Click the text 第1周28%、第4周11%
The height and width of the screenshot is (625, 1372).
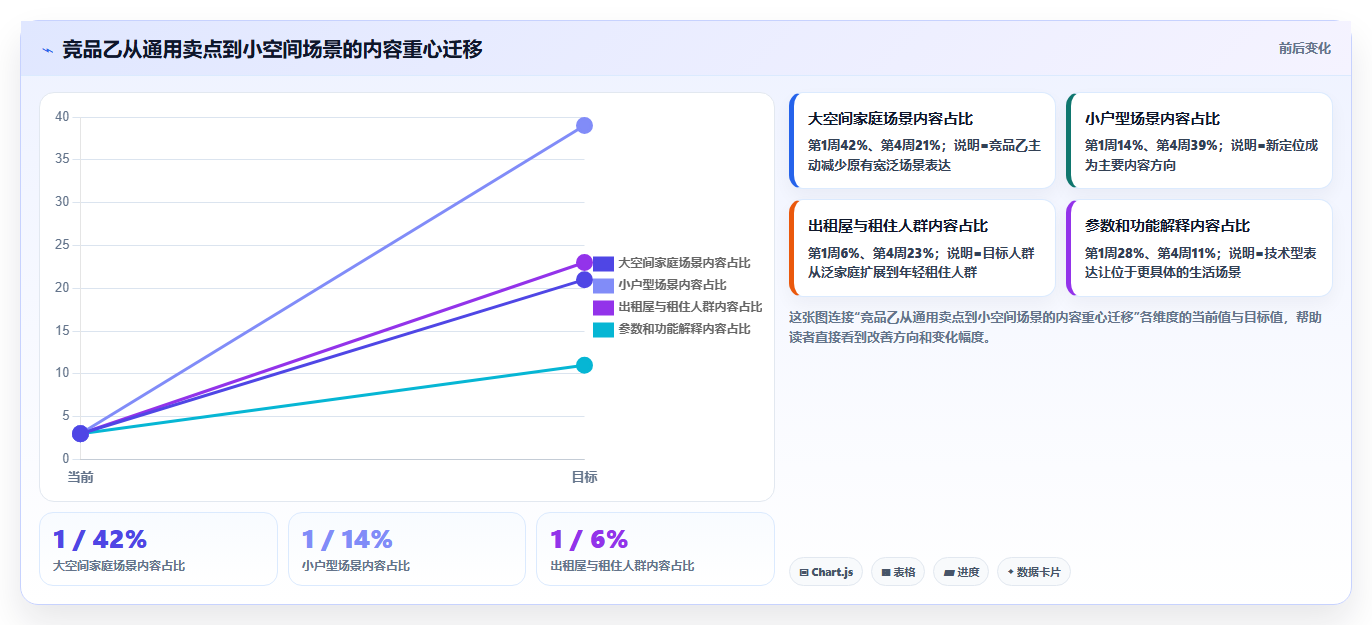click(x=1150, y=253)
